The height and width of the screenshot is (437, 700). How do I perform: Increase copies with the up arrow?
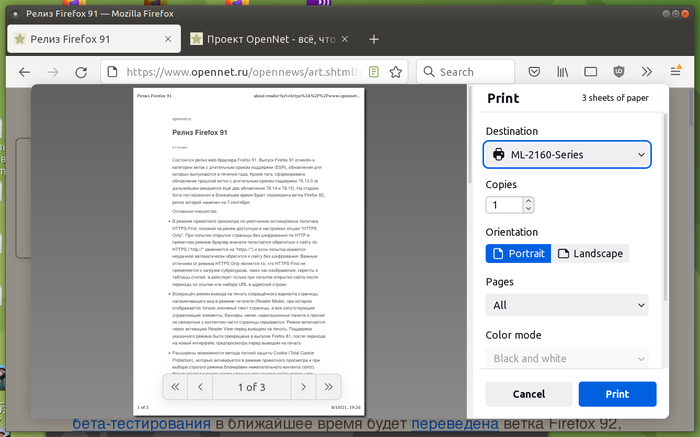528,201
